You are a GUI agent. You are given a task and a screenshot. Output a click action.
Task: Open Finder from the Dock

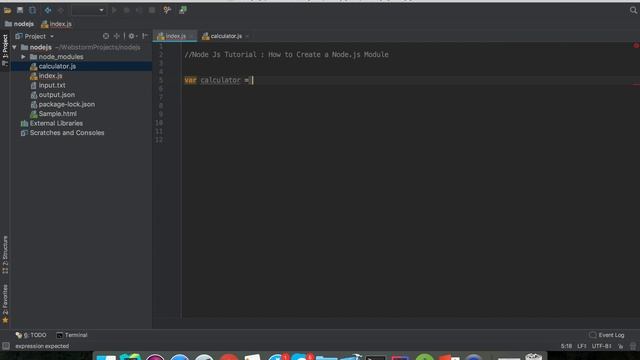[106, 357]
